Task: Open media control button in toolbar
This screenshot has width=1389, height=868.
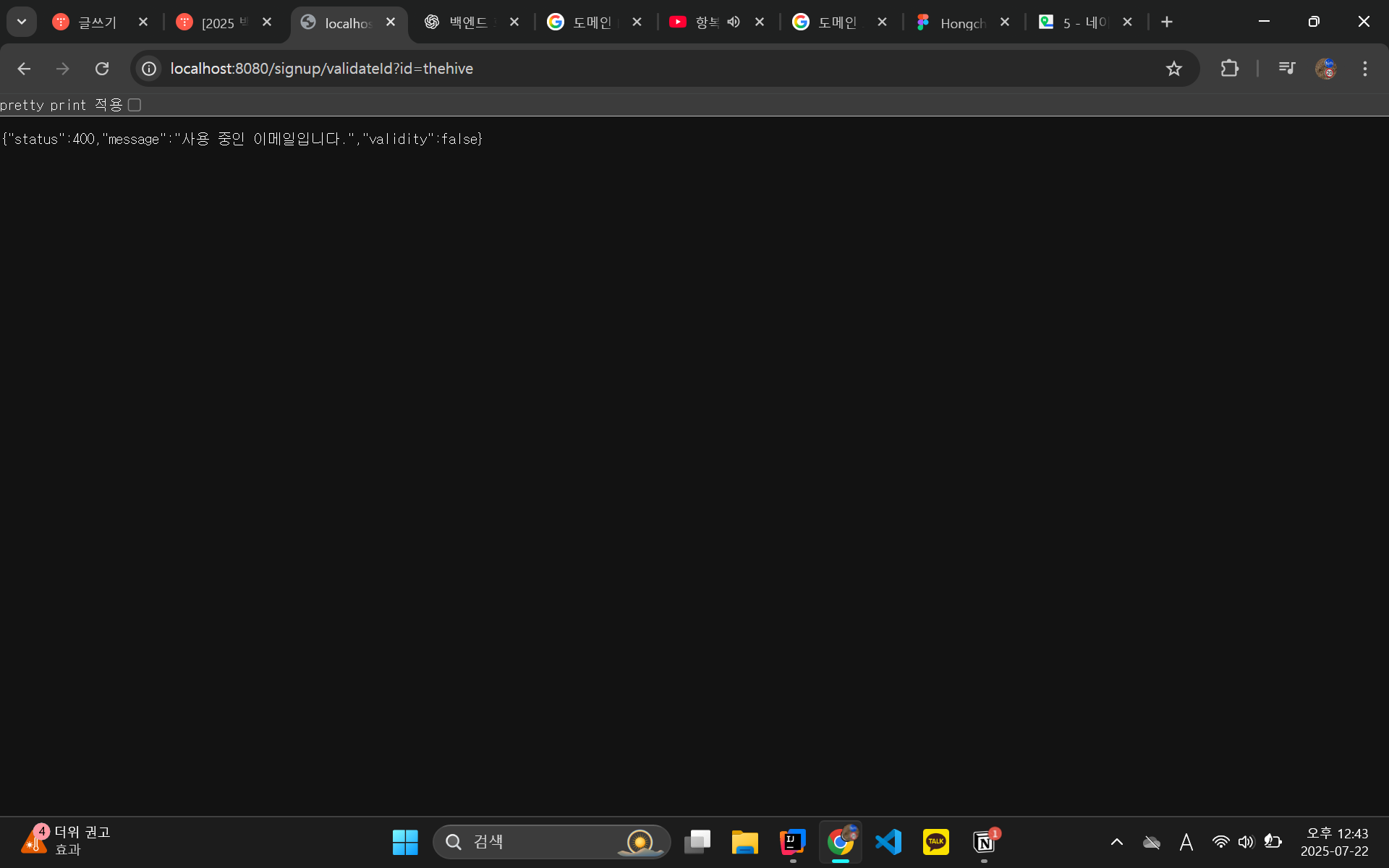Action: point(1286,69)
